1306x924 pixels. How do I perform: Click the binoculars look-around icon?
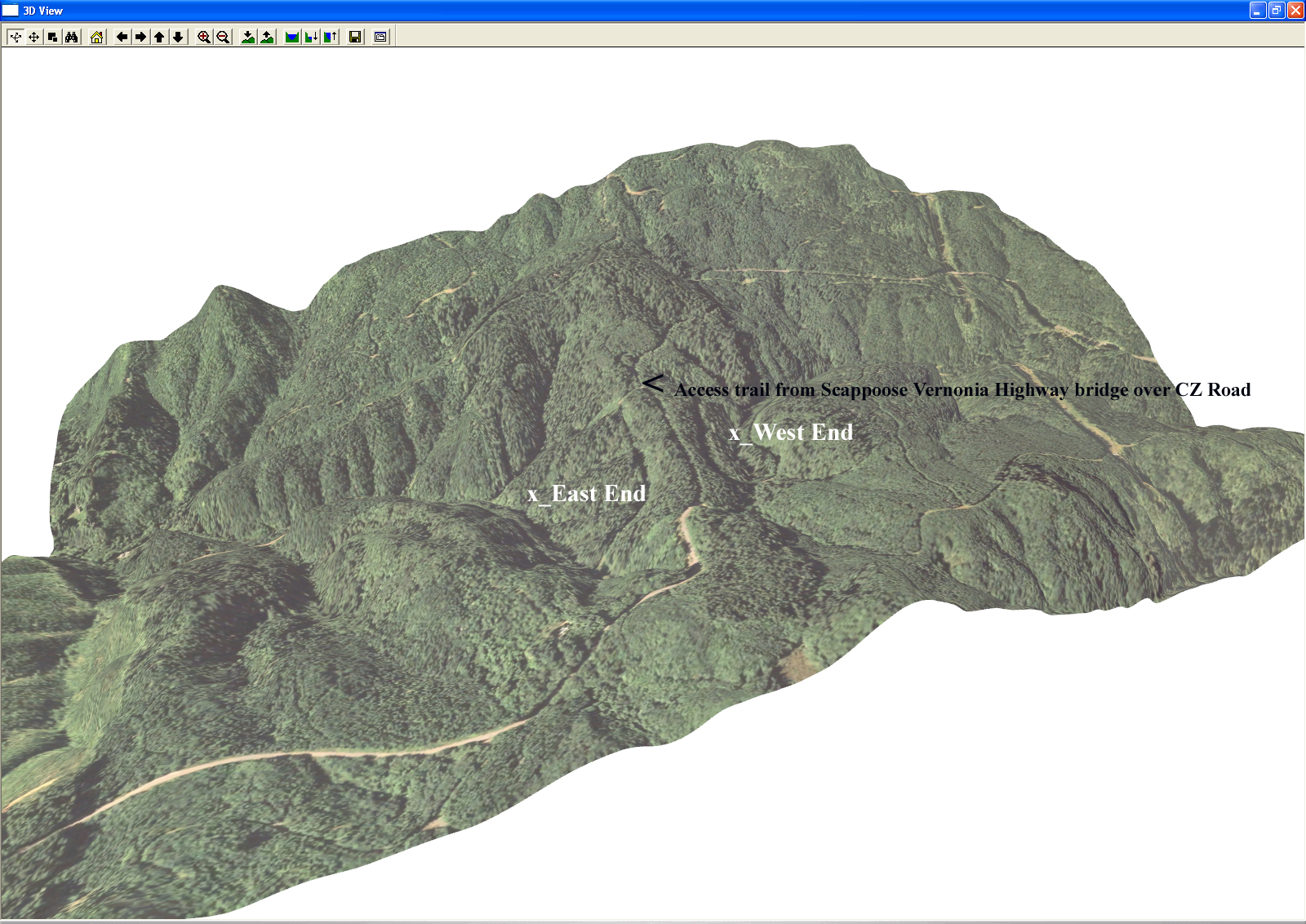point(72,37)
